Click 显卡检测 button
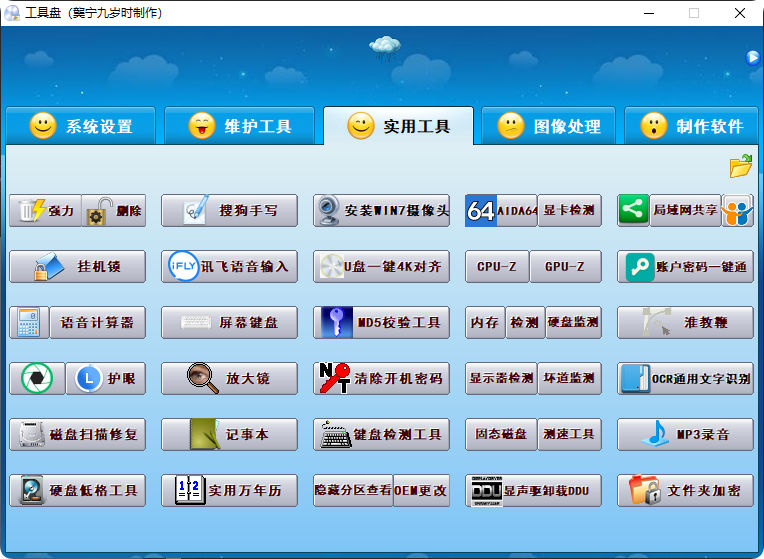 (x=570, y=211)
